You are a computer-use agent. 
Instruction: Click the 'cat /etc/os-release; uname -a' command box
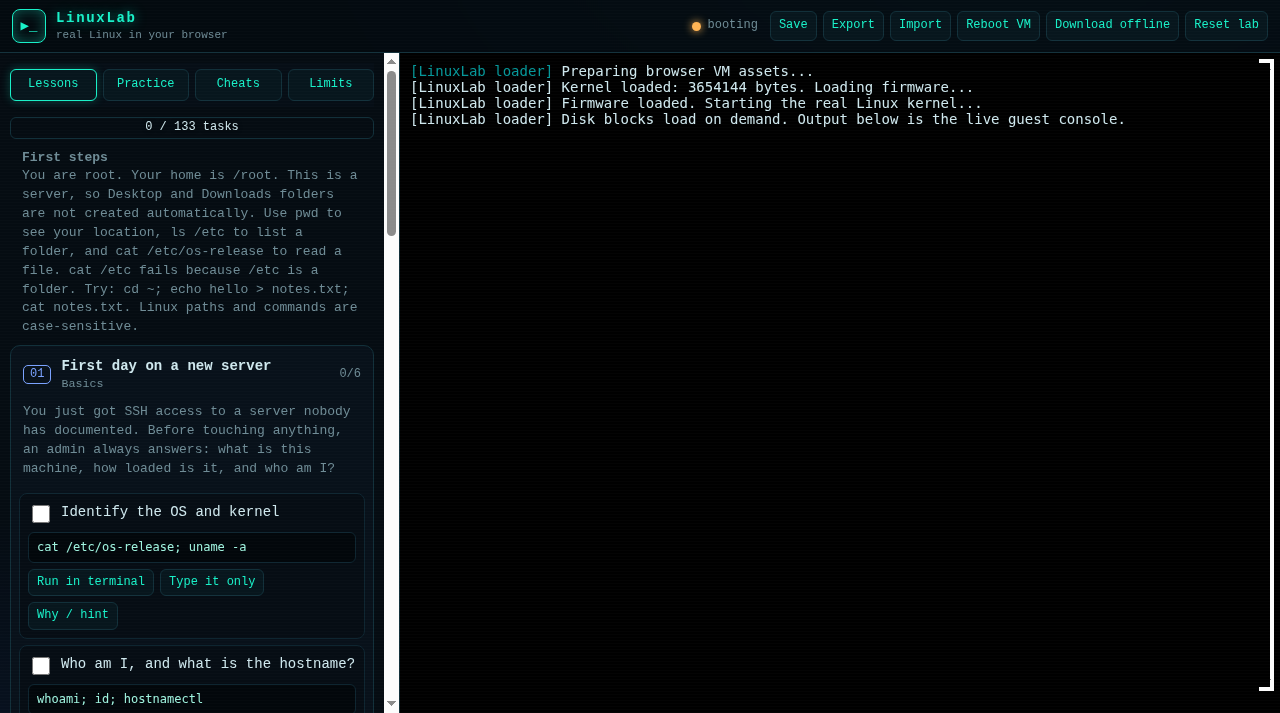[x=192, y=548]
